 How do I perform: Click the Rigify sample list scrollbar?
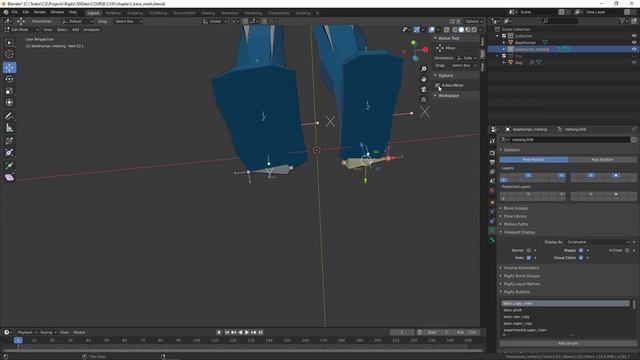(x=634, y=304)
